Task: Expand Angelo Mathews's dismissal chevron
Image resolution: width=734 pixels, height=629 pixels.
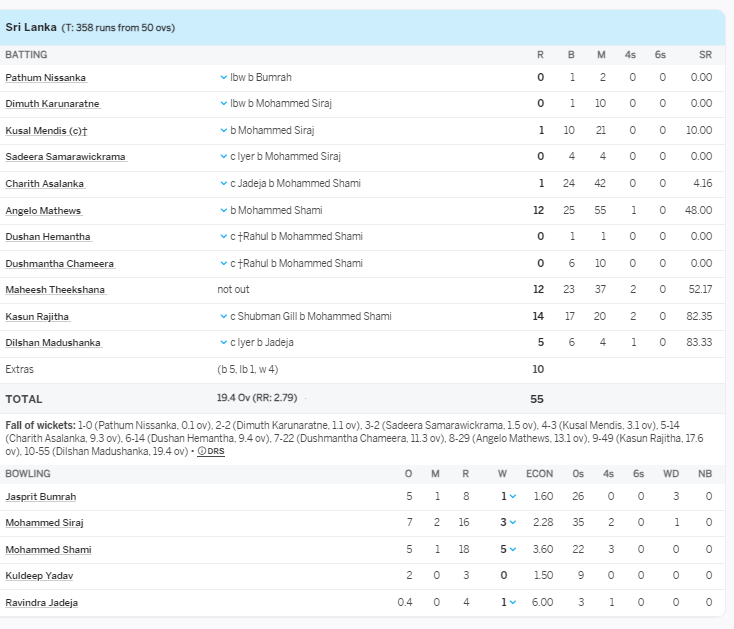Action: [223, 210]
